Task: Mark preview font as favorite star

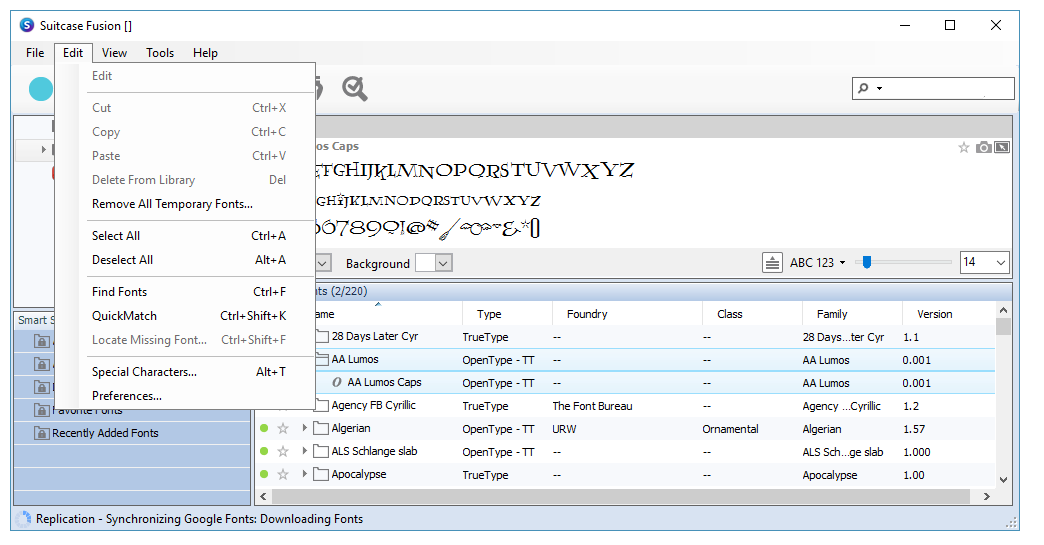Action: point(963,147)
